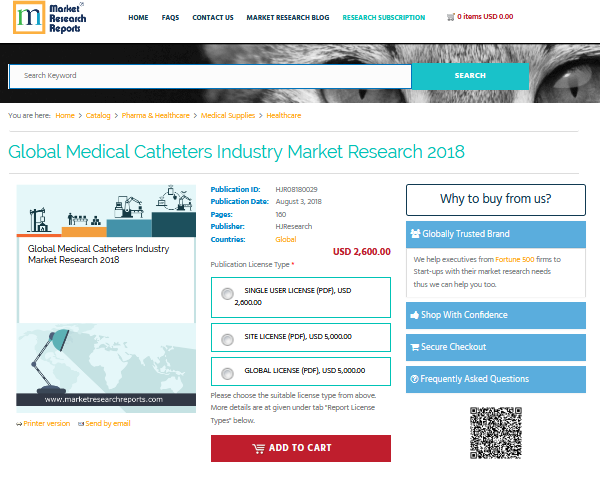
Task: Click the cart icon on Secure Checkout
Action: (x=414, y=347)
